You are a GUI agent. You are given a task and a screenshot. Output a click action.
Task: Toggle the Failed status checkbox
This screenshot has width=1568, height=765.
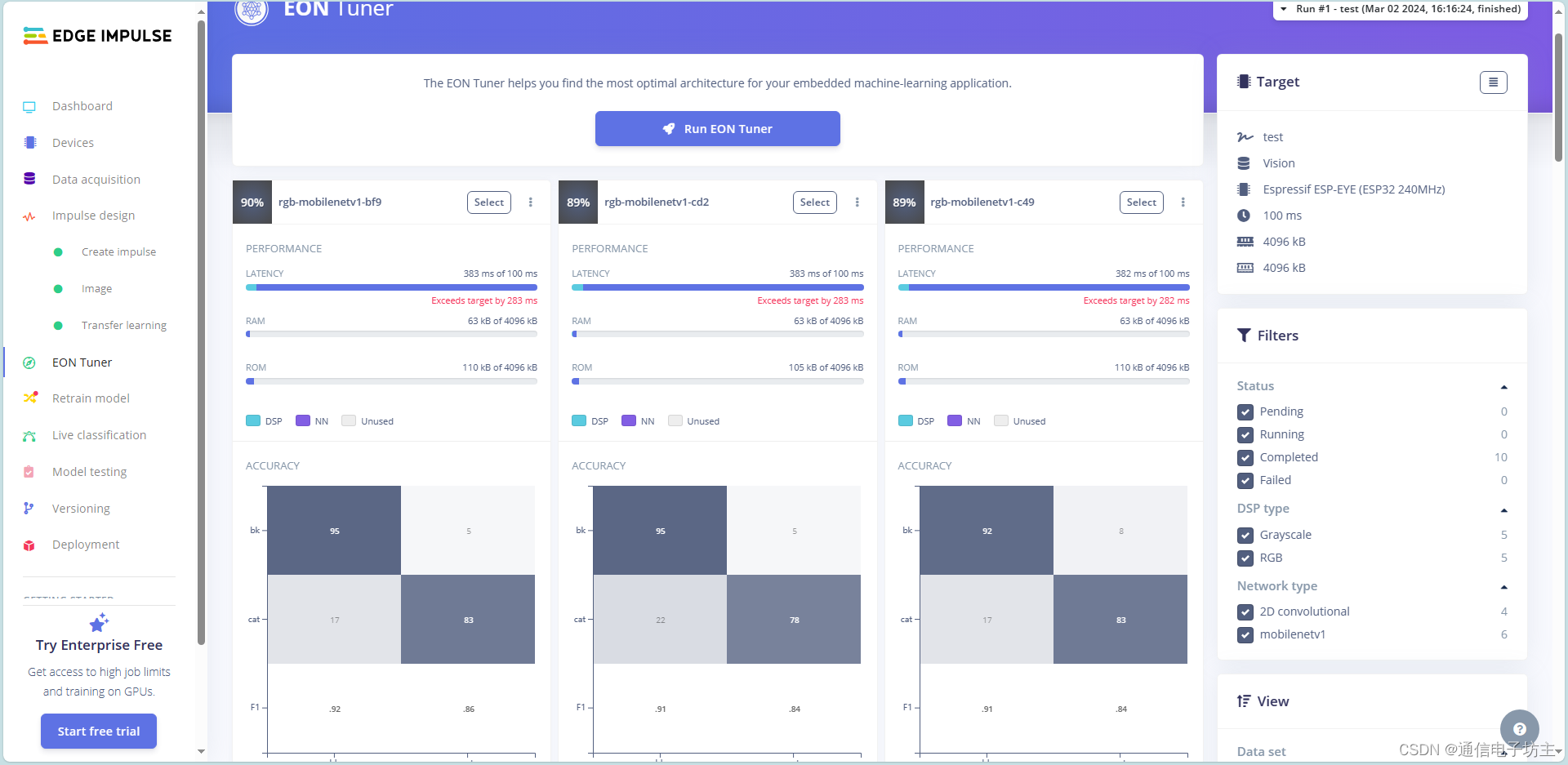pos(1245,481)
